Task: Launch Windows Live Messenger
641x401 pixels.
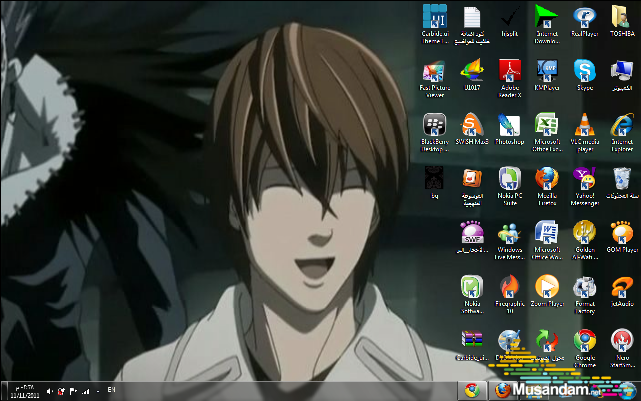Action: [x=510, y=241]
